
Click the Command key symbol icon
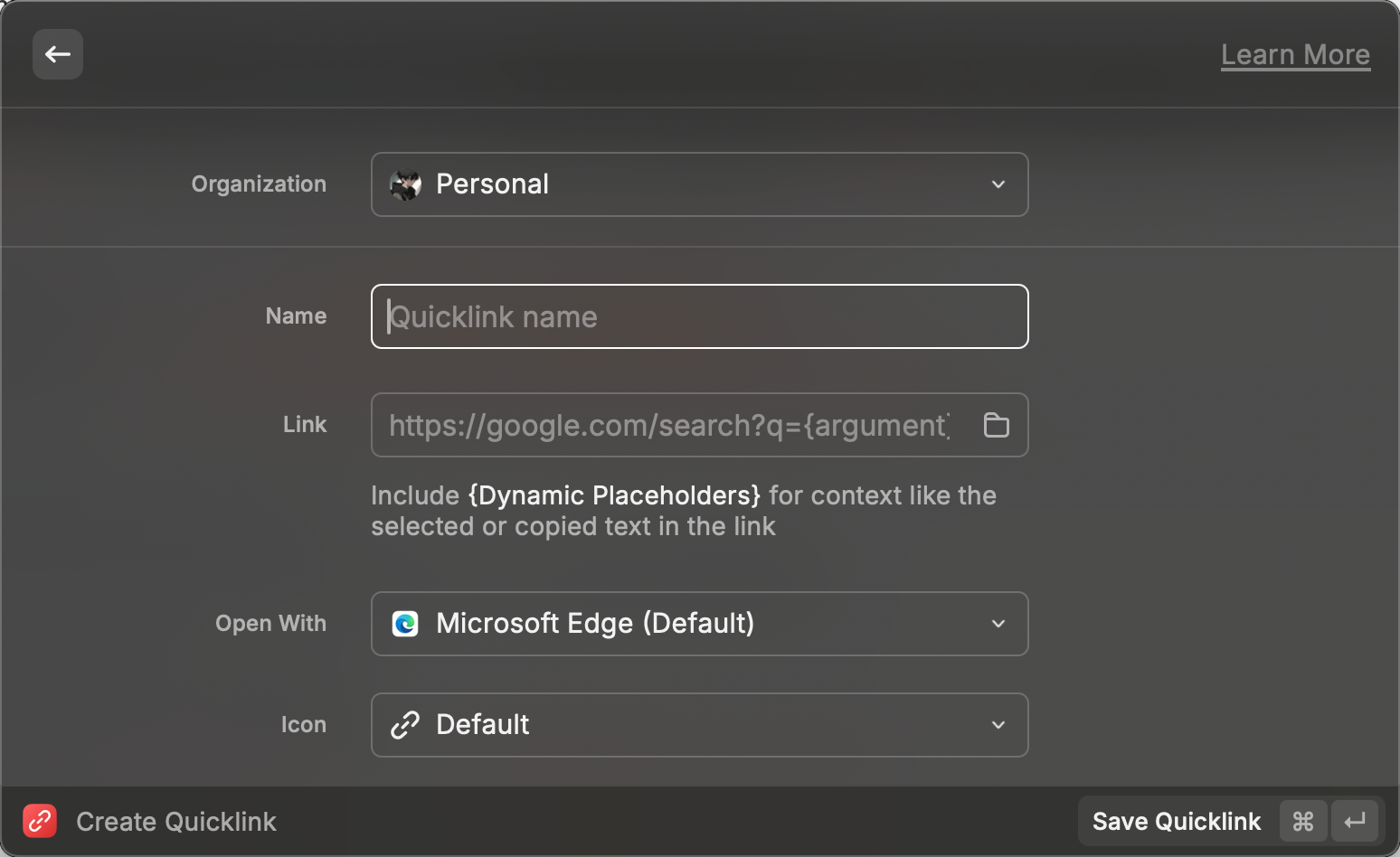1302,821
